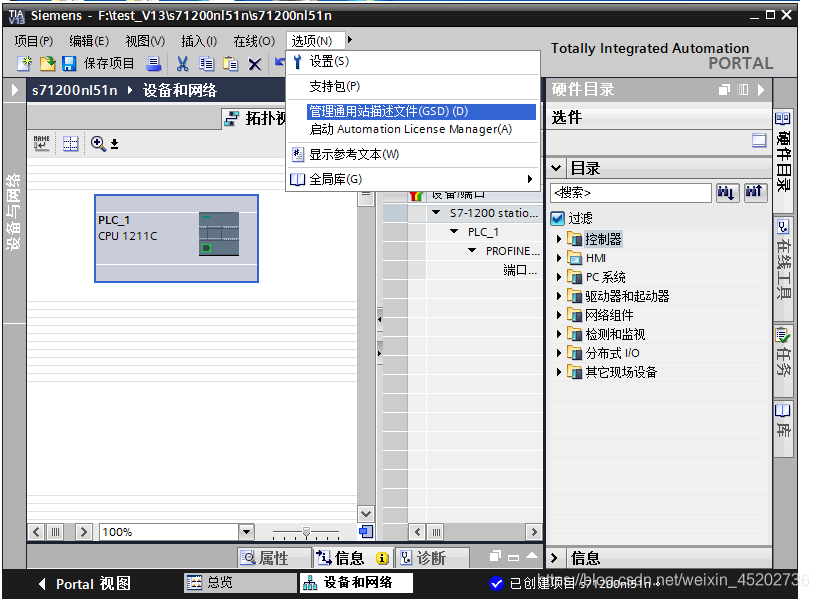Open the 库 side tab

783,428
